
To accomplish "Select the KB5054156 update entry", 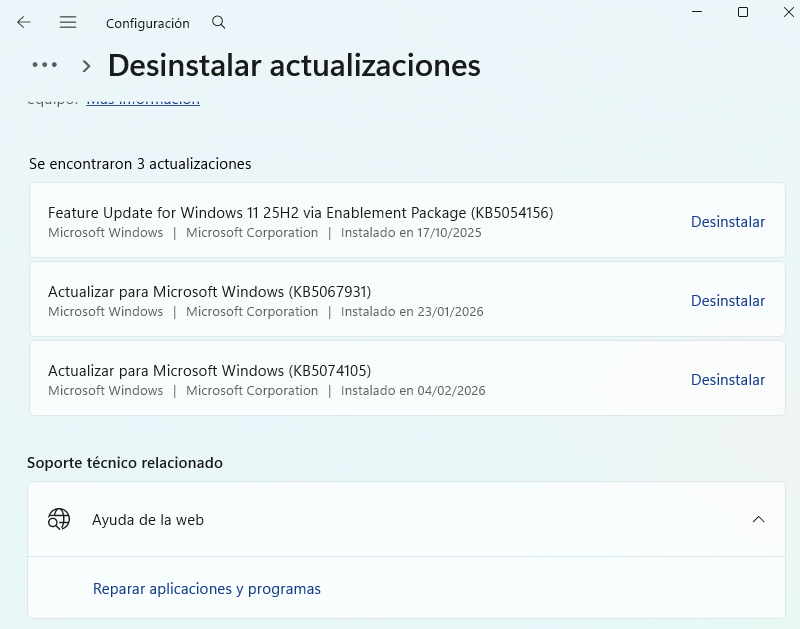I will pos(300,221).
